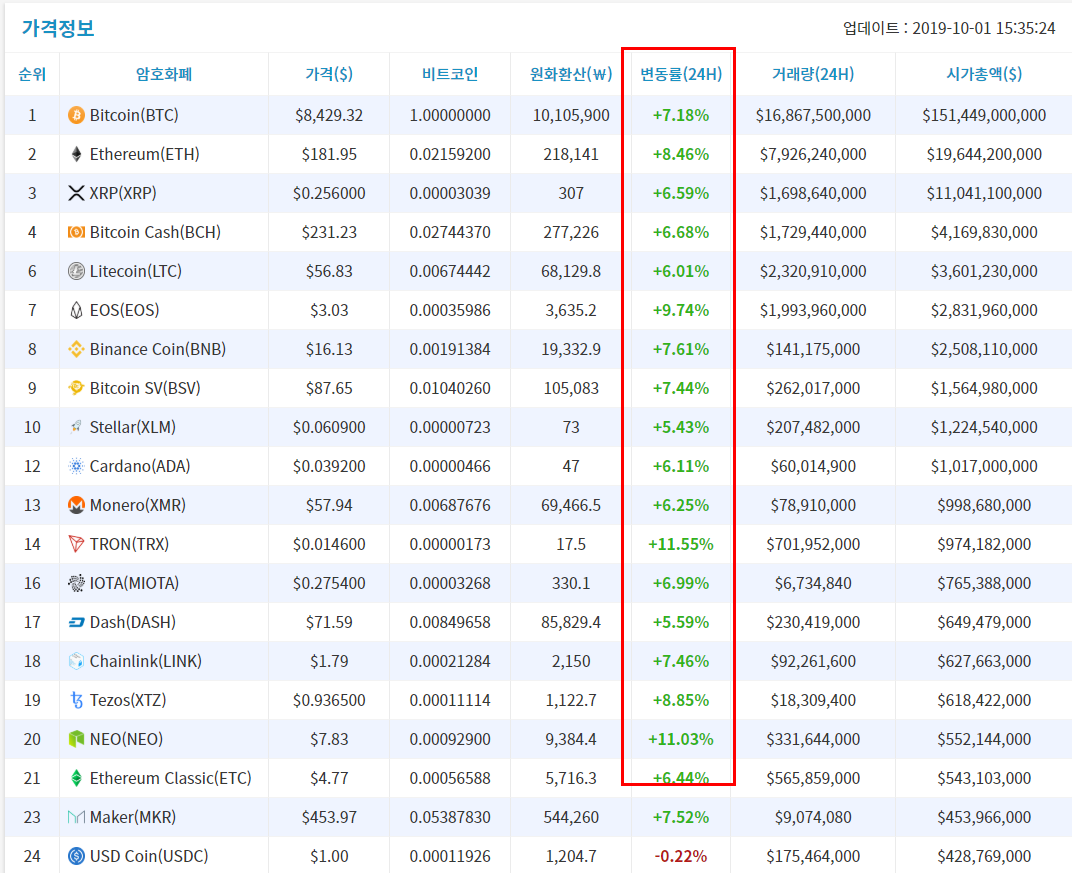Click the Bitcoin Cash icon
1072x873 pixels.
point(76,232)
